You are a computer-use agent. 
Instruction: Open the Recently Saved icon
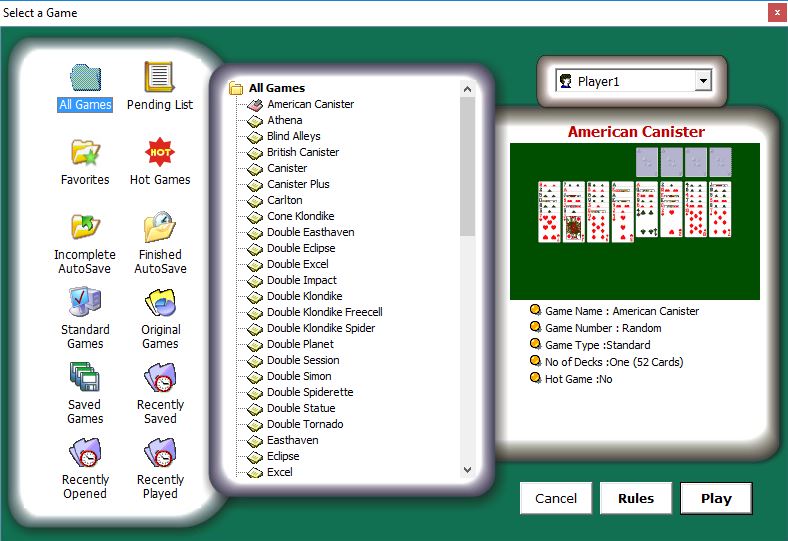[x=160, y=377]
